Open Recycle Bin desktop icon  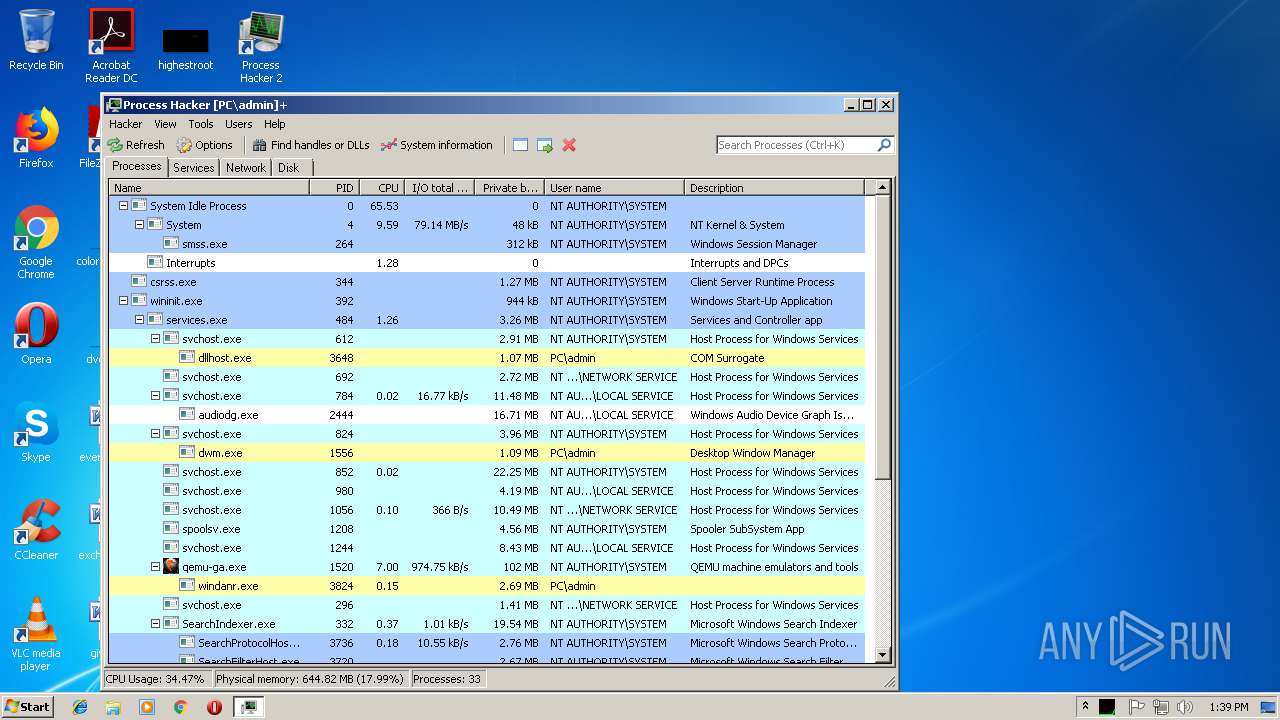point(36,40)
